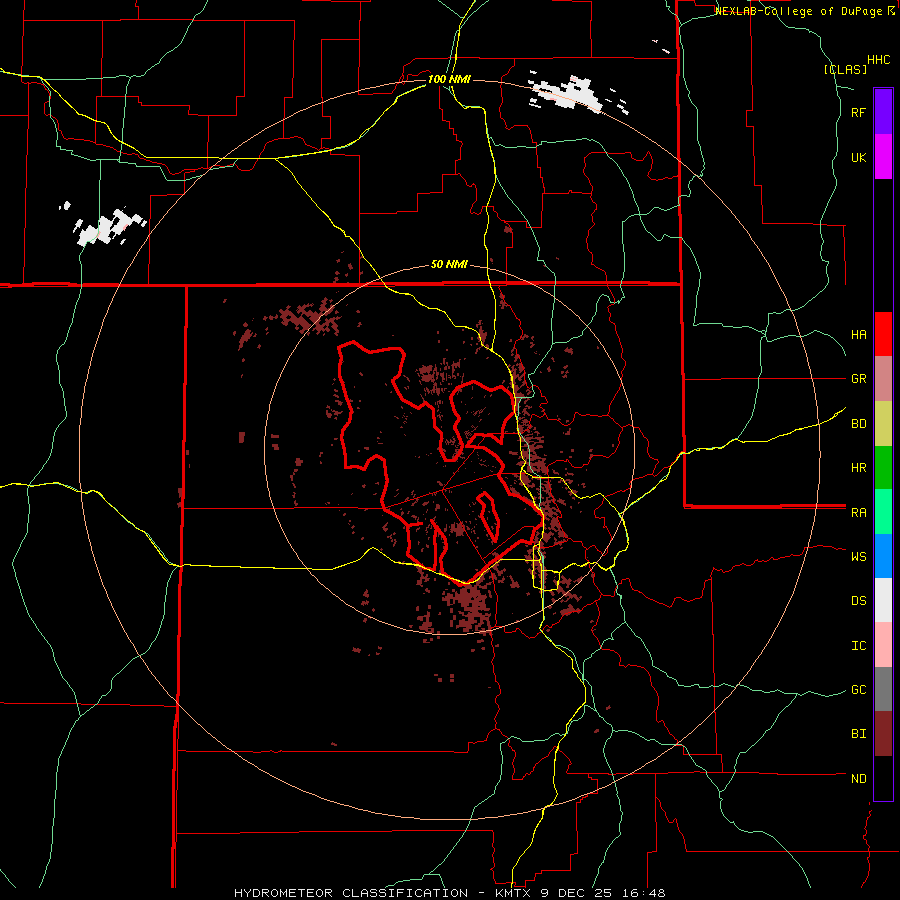The image size is (900, 900).
Task: Click the HR green legend swatch
Action: [883, 468]
